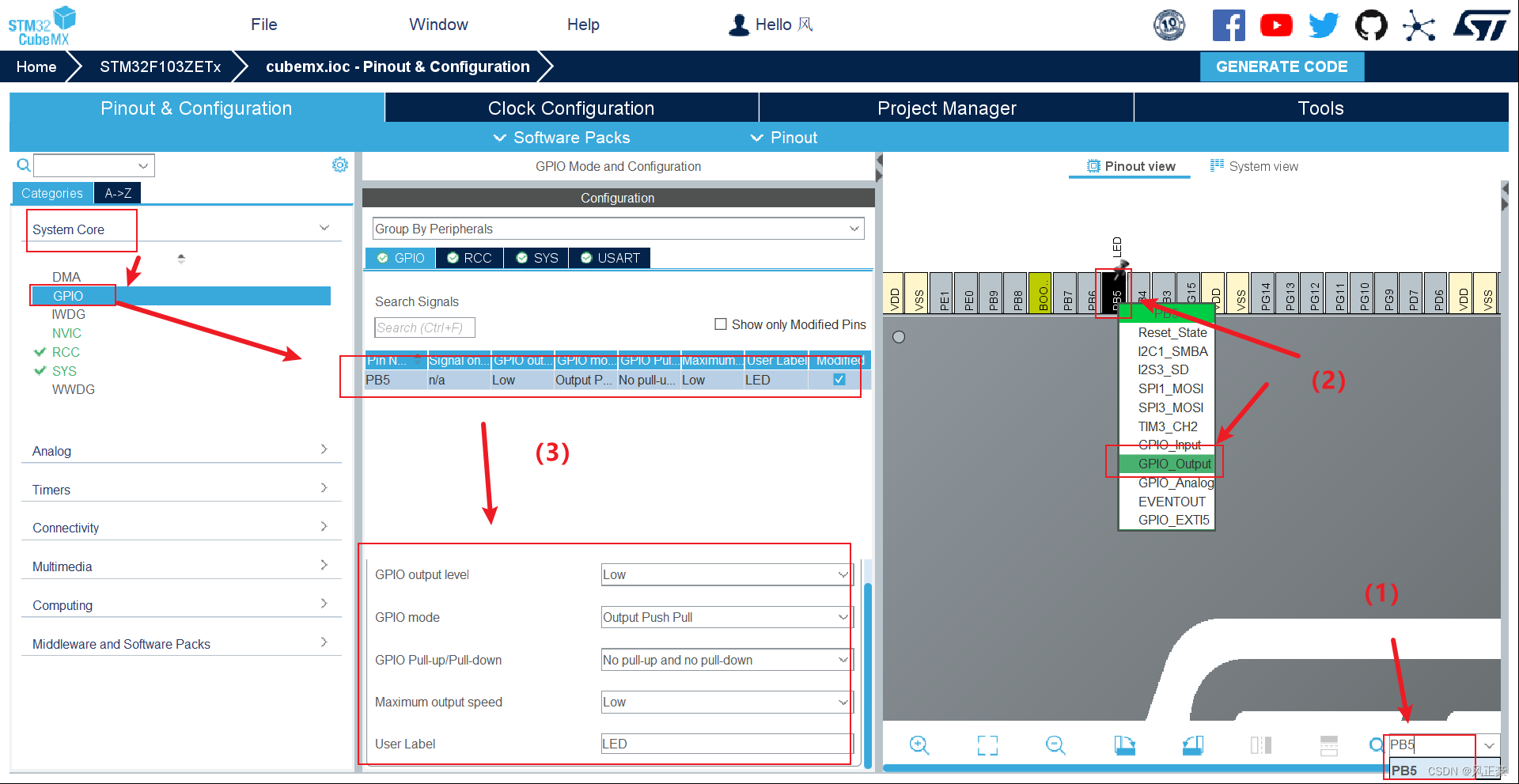Viewport: 1519px width, 784px height.
Task: Select the PB7 pin on the chip
Action: point(1066,294)
